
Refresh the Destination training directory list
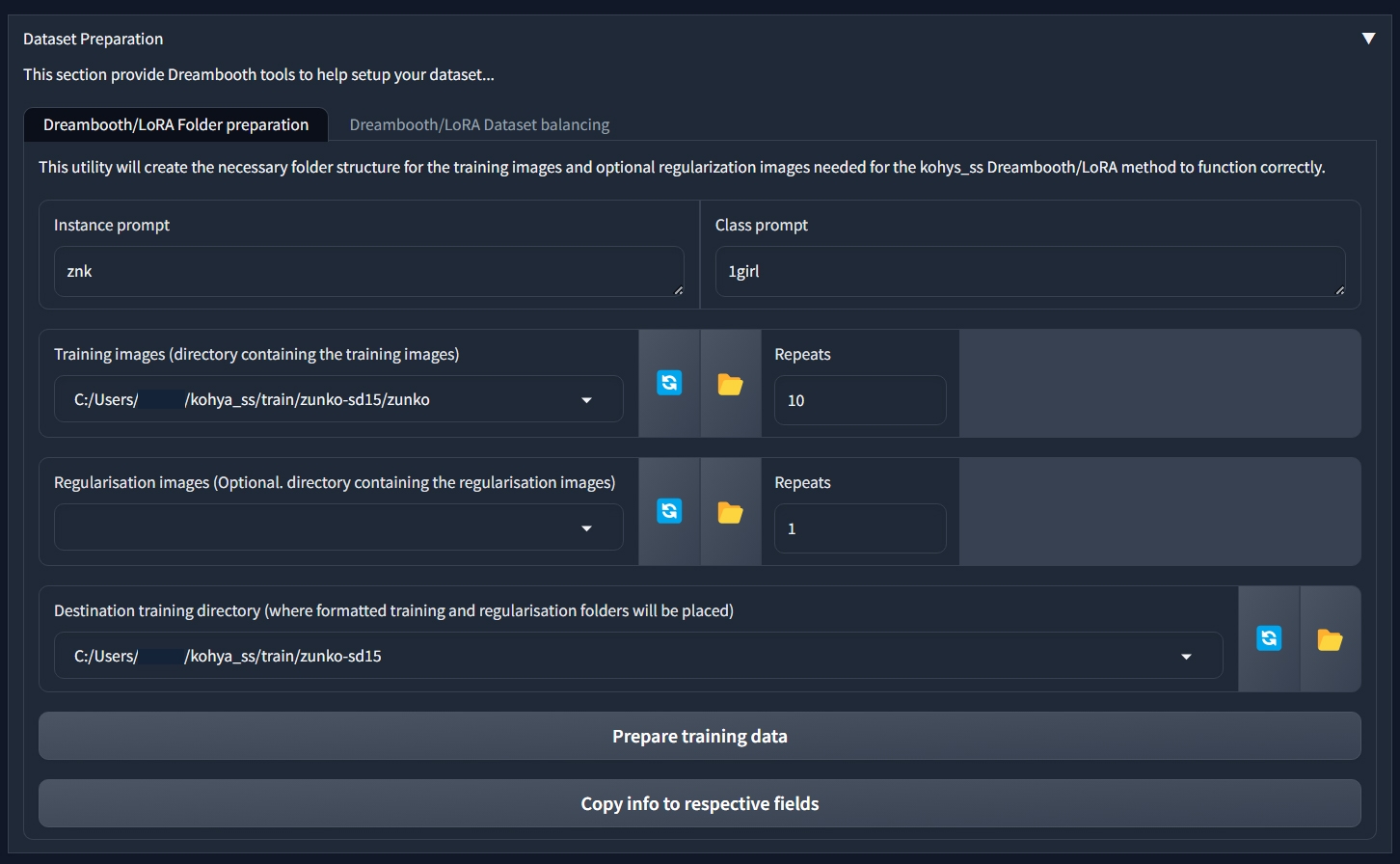[x=1269, y=638]
